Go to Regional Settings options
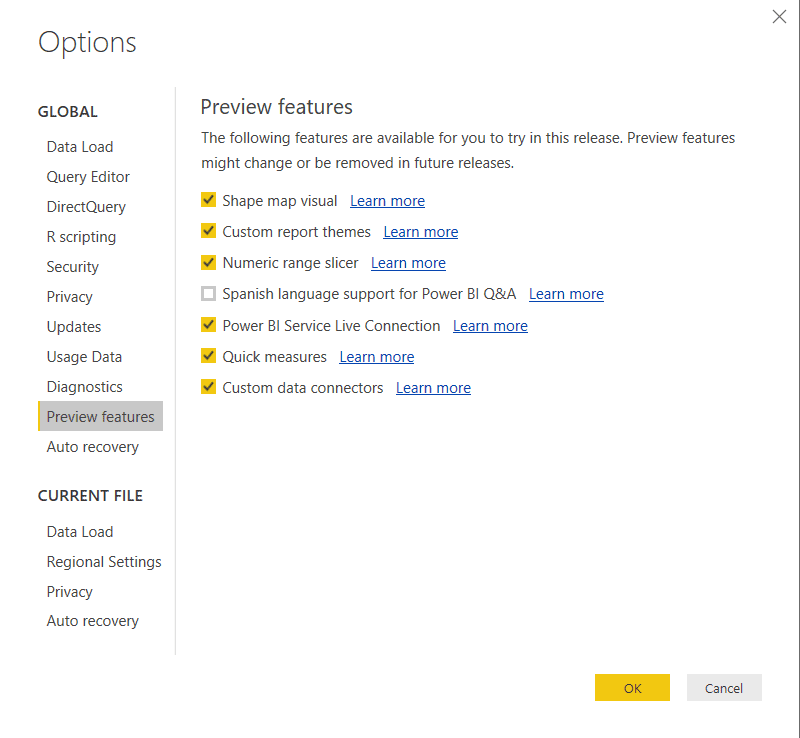 [x=104, y=562]
